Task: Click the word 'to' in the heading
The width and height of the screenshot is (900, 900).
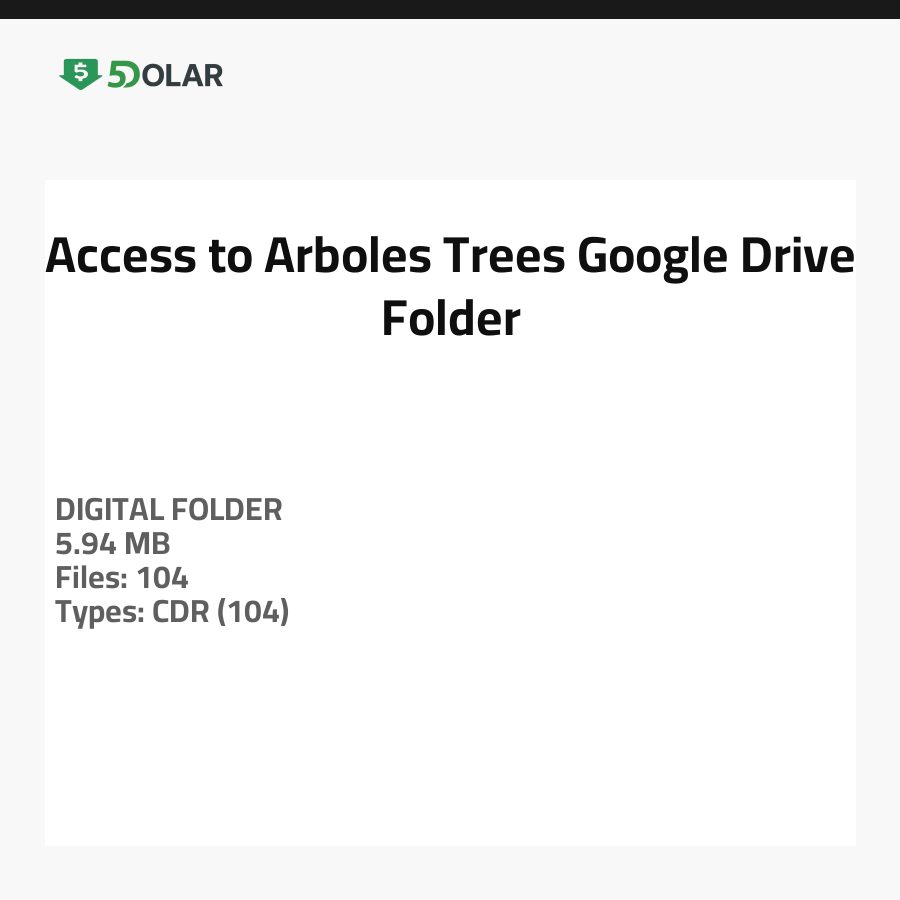Action: 231,256
